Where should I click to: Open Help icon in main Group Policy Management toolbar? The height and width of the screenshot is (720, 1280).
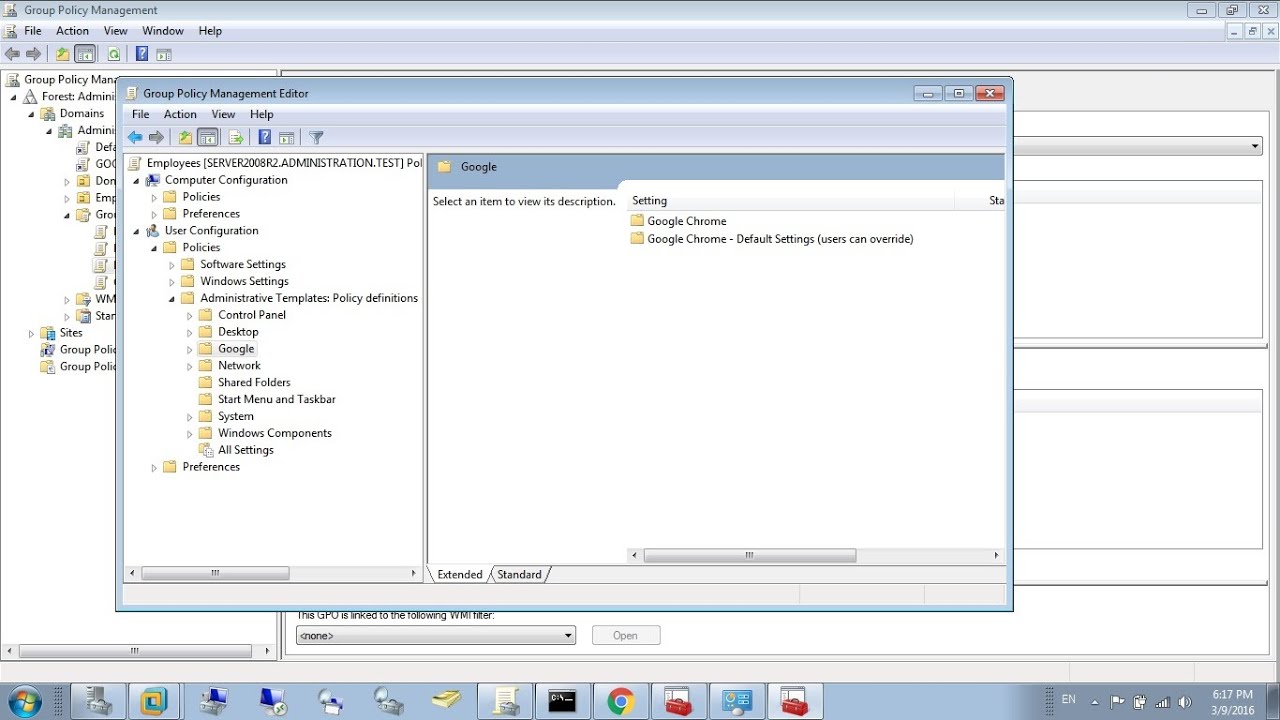click(142, 54)
